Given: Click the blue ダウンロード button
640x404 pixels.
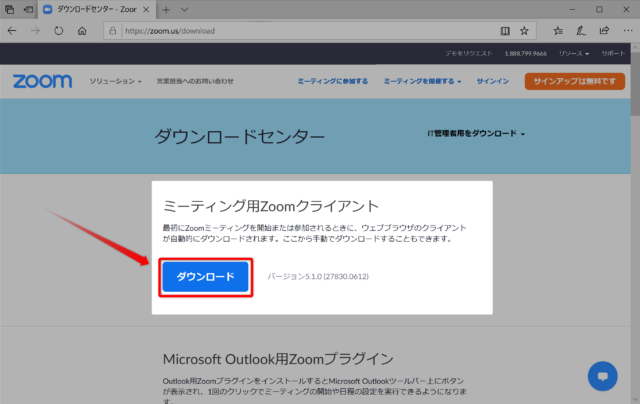Looking at the screenshot, I should coord(205,277).
